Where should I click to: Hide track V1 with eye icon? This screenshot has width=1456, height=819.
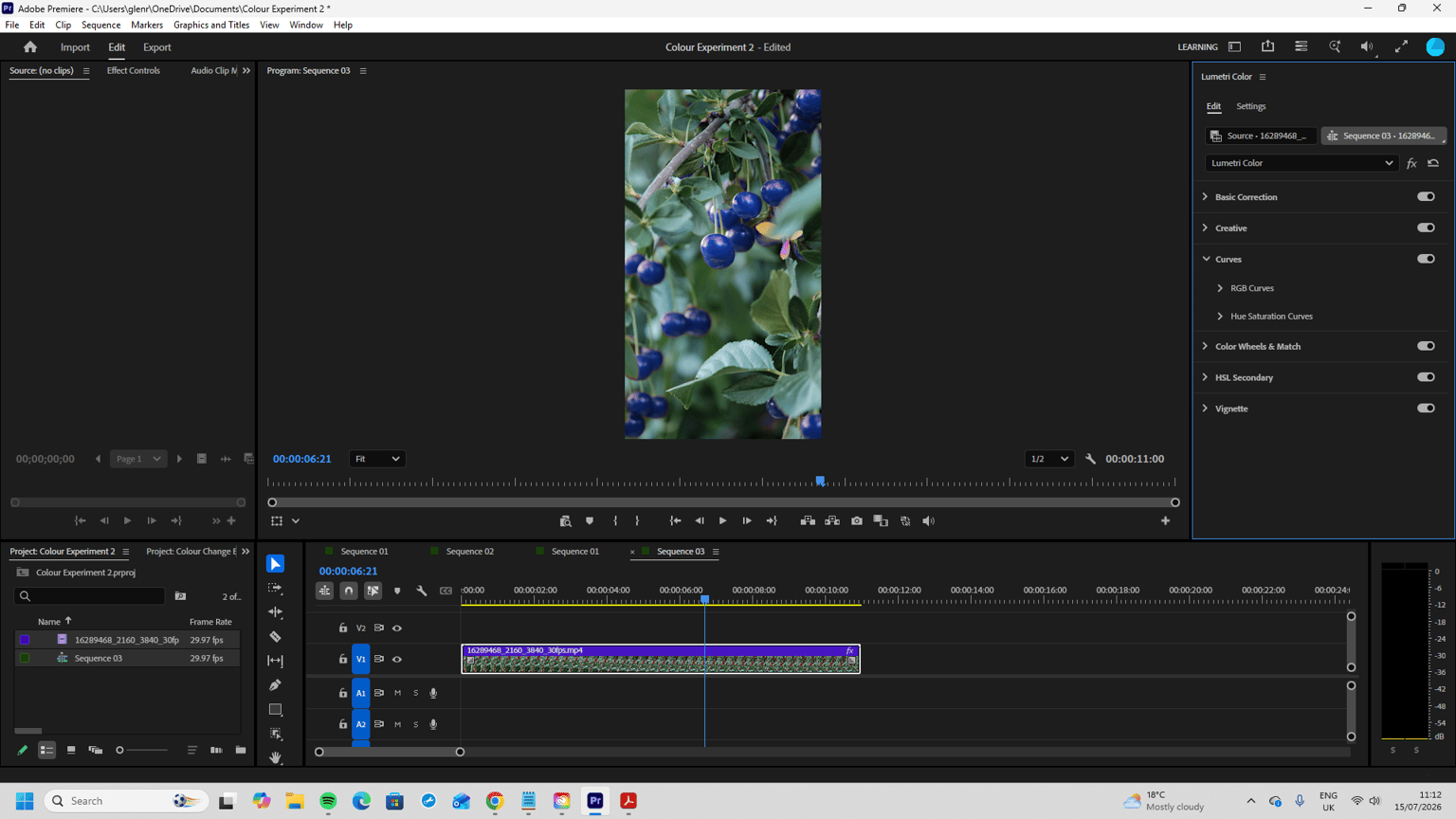(397, 659)
